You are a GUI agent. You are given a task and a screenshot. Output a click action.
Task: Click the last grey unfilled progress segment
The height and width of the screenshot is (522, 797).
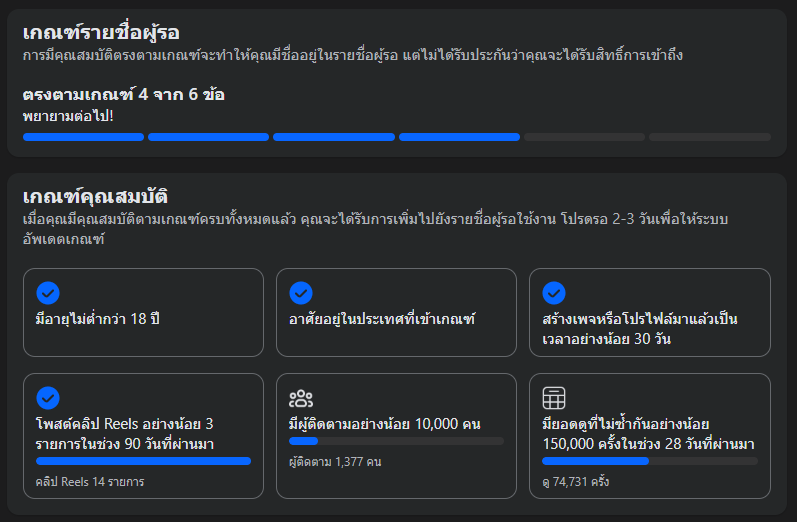(710, 137)
